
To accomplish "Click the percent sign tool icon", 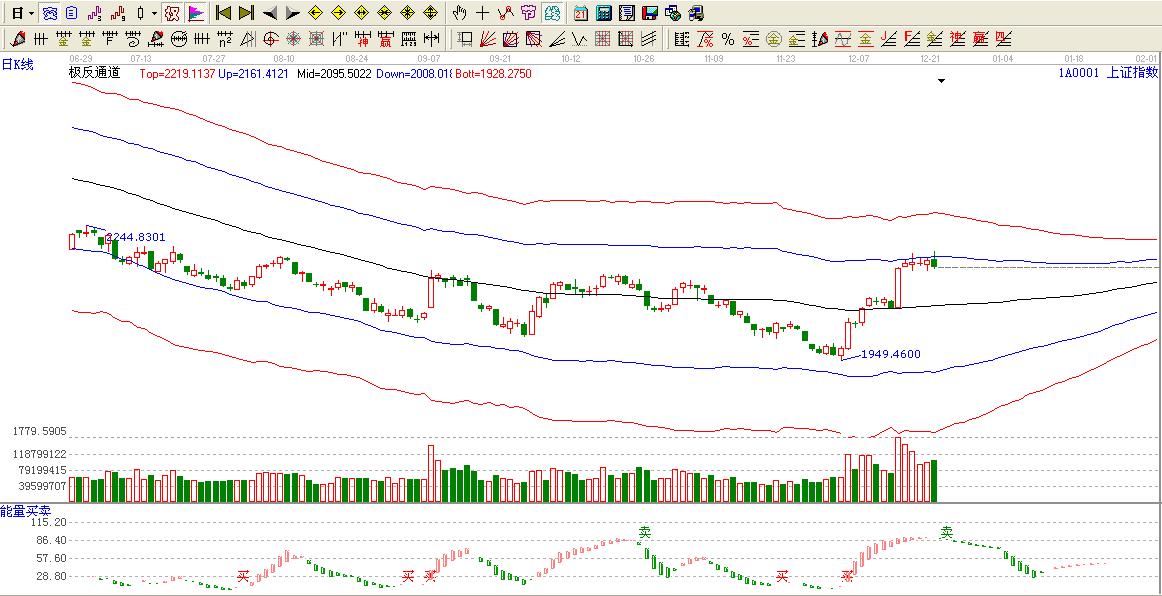I will [x=728, y=39].
